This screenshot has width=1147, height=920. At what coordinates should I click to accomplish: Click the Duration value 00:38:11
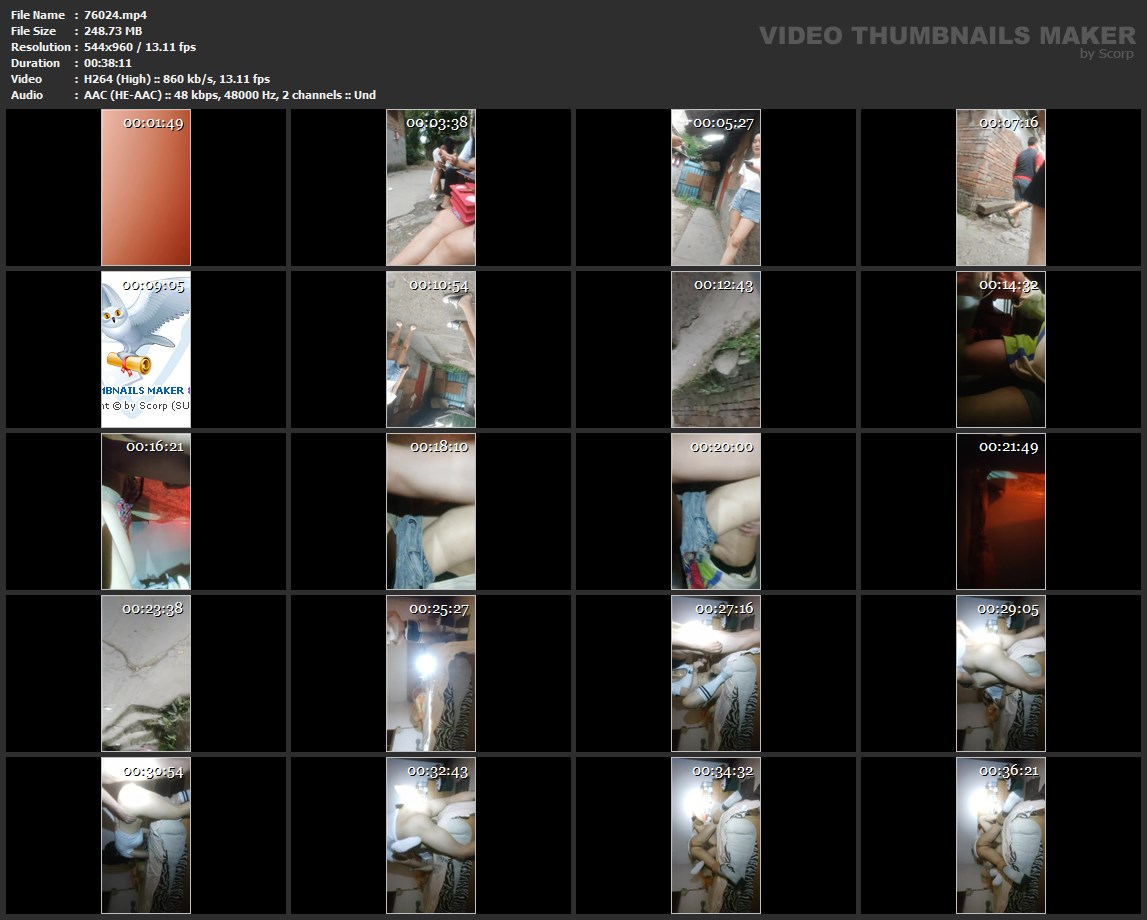click(x=108, y=63)
